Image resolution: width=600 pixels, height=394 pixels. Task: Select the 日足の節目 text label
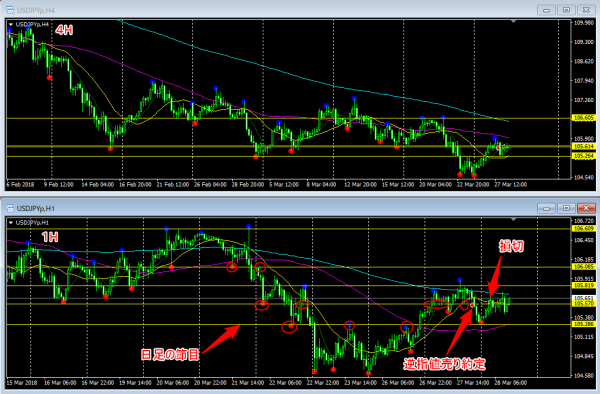tap(170, 355)
